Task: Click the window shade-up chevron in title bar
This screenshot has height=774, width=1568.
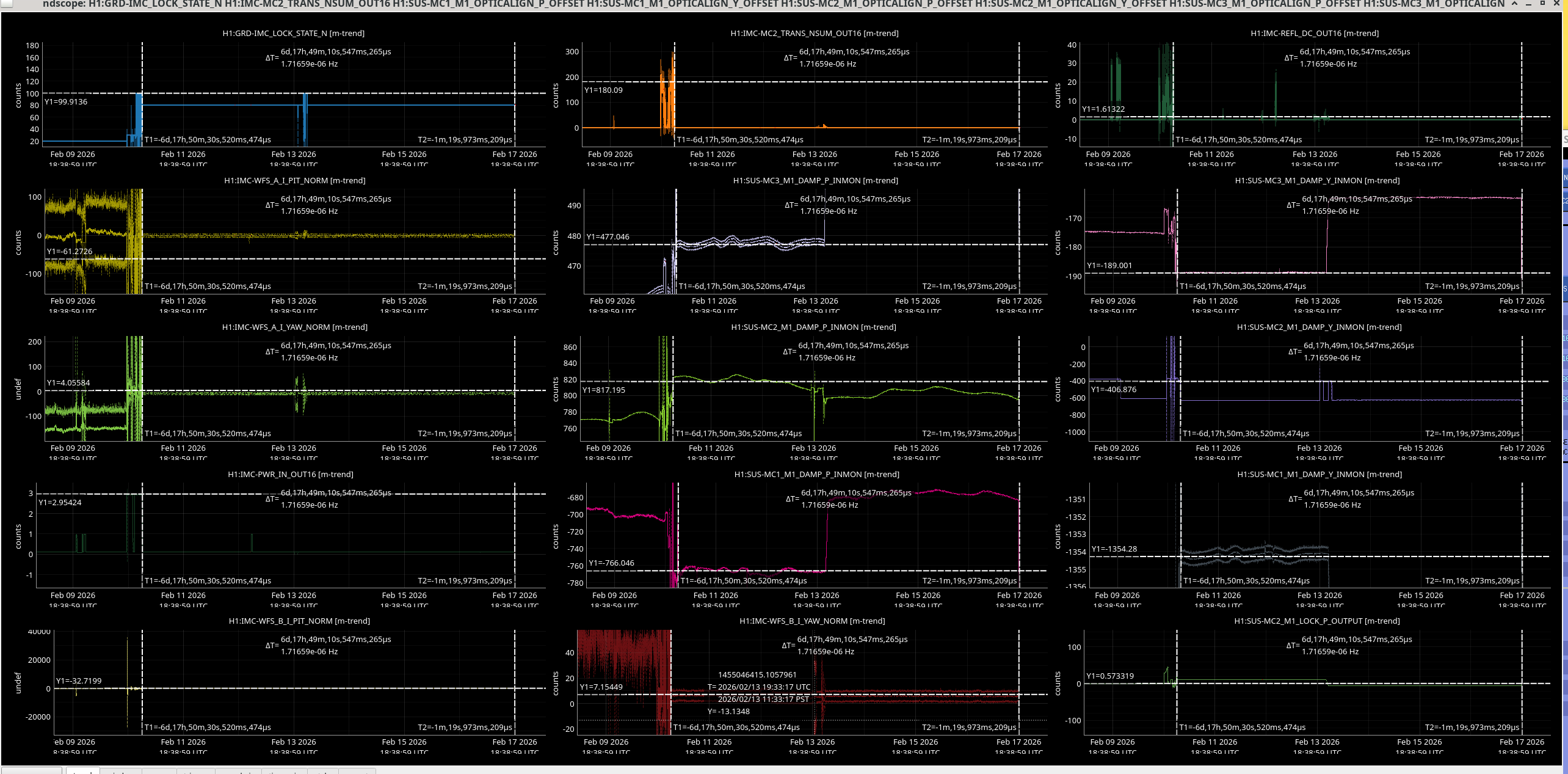Action: click(x=1515, y=4)
